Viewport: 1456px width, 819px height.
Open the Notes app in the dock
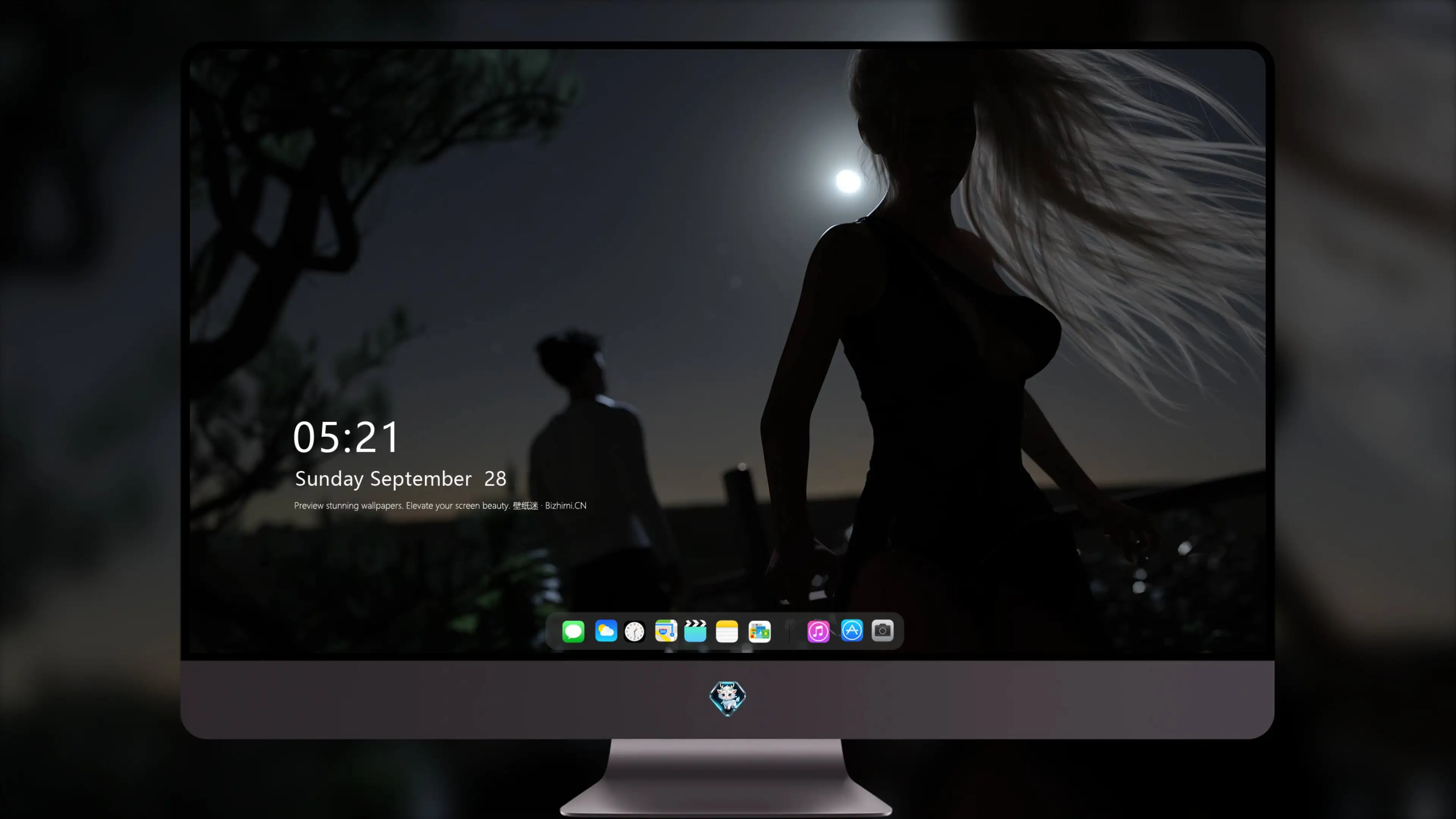click(x=727, y=631)
